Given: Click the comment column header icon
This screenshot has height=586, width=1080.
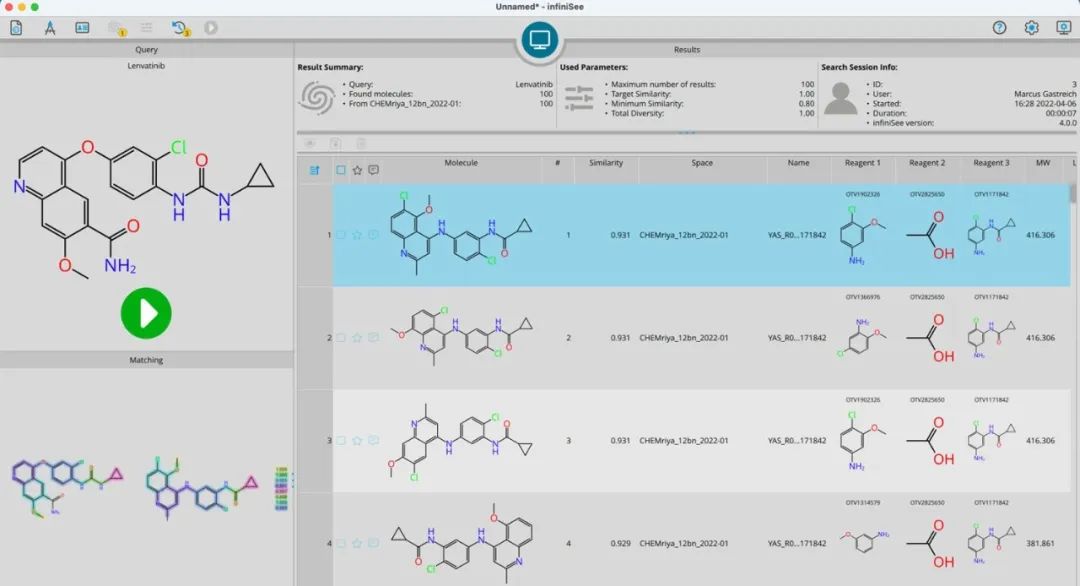Looking at the screenshot, I should click(373, 169).
